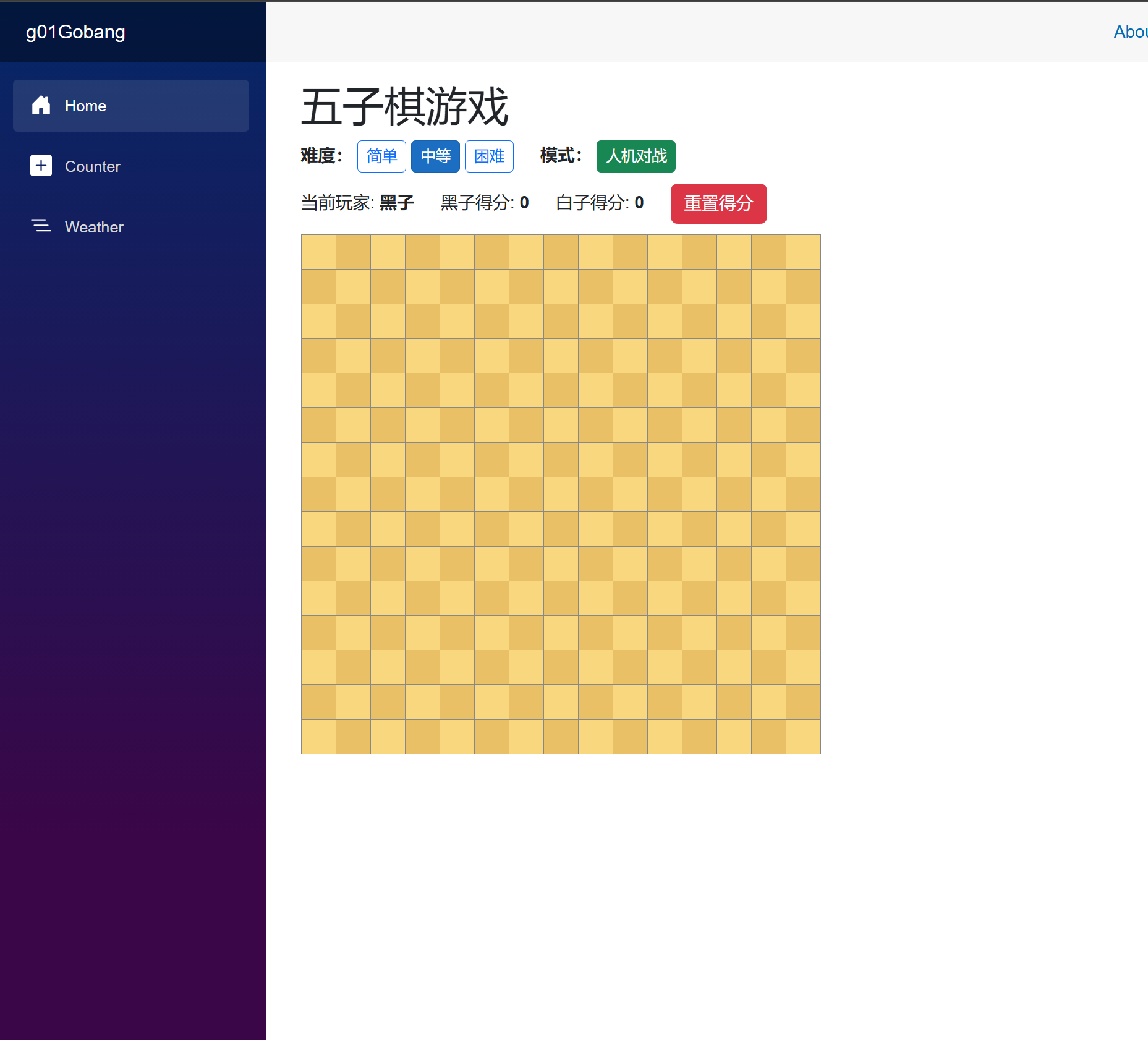Click the Weather list icon

click(x=41, y=226)
